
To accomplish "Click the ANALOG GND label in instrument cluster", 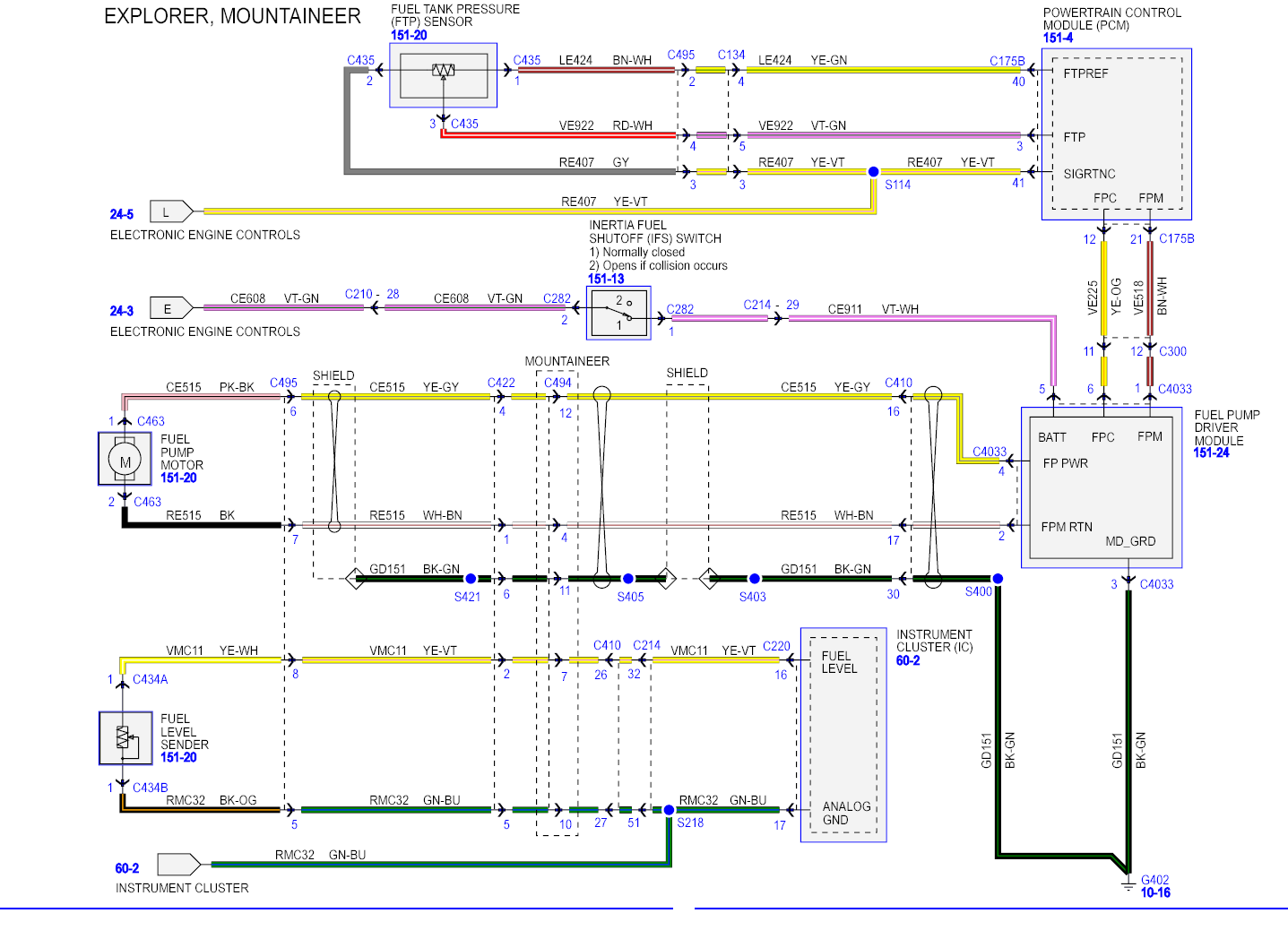I will click(846, 813).
